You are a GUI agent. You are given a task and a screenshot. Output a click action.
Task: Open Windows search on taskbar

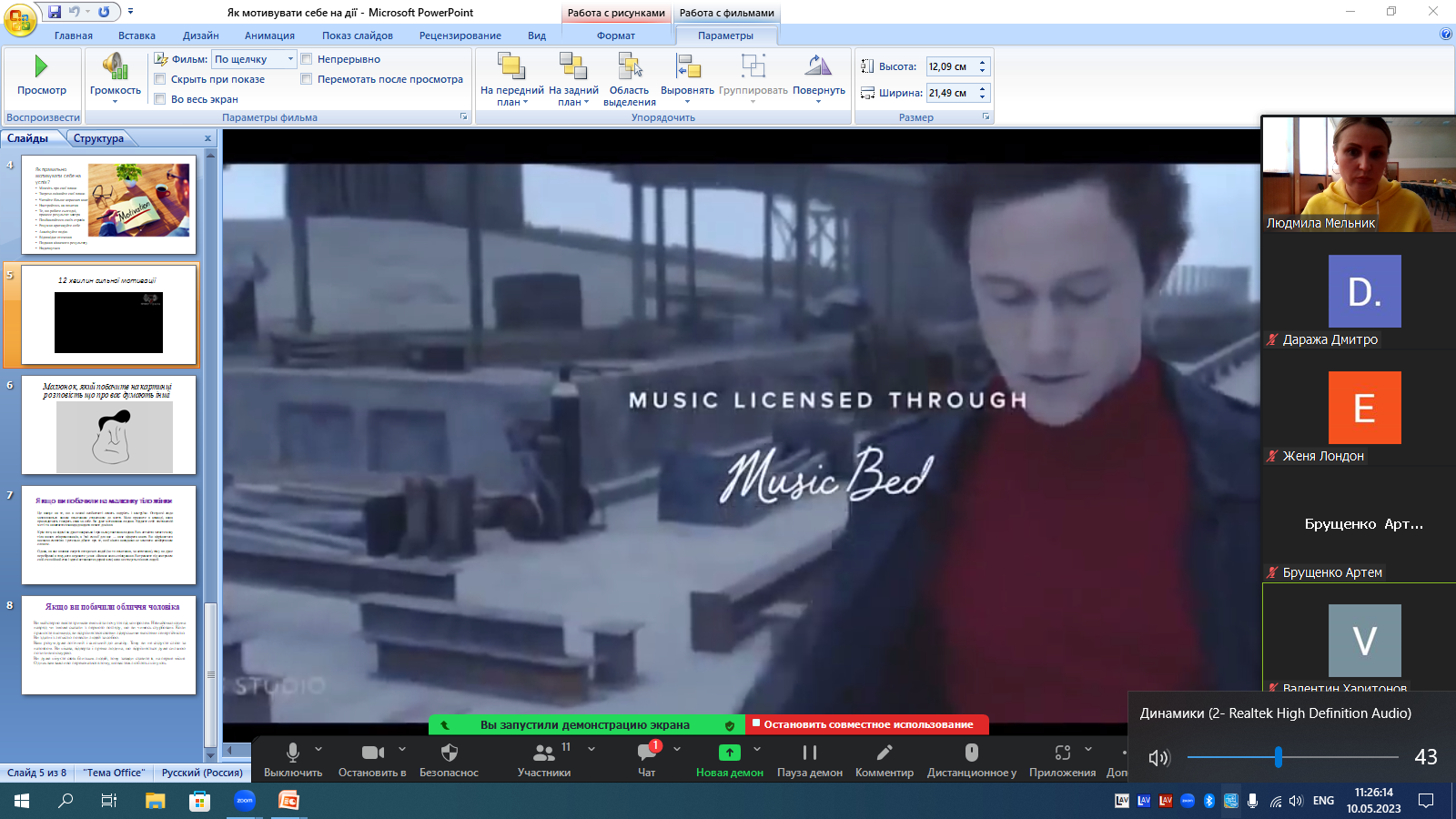point(66,801)
